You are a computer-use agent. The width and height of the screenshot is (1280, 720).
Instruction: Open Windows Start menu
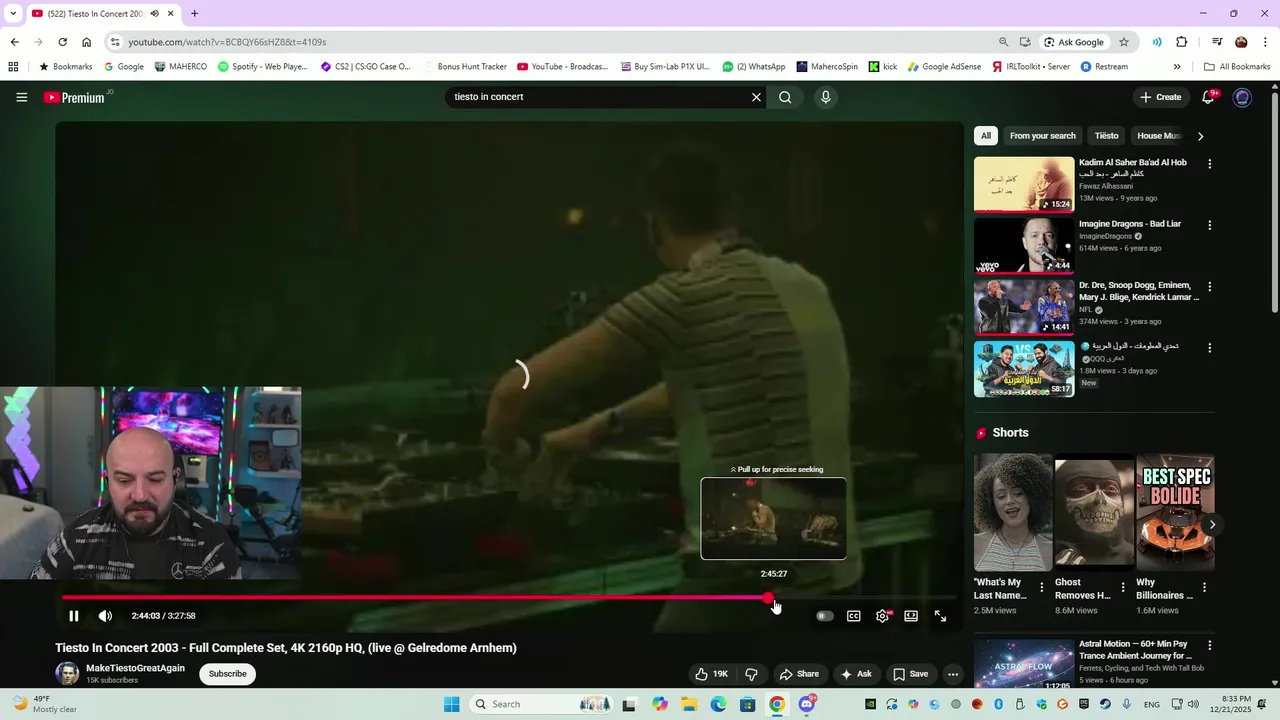coord(451,704)
